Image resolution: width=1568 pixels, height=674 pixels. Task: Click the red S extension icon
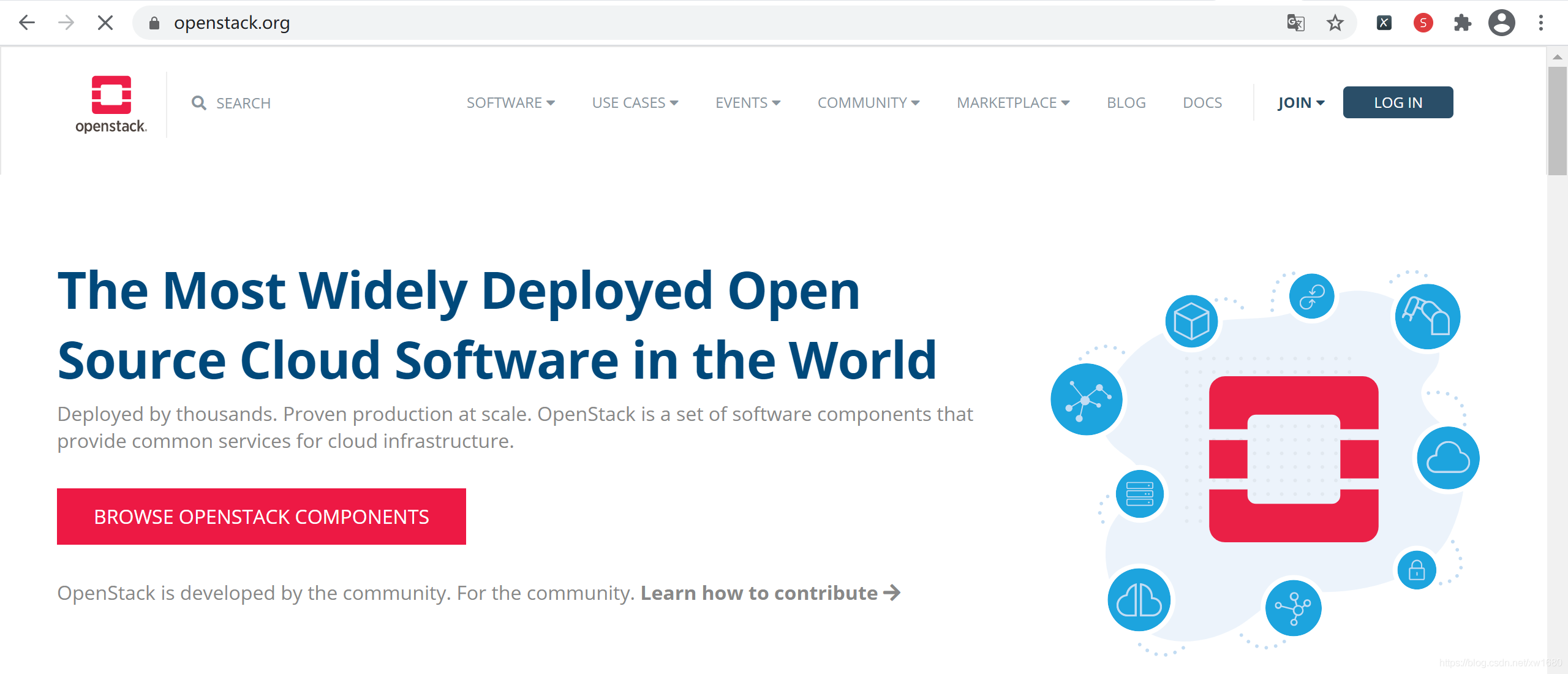[1423, 23]
